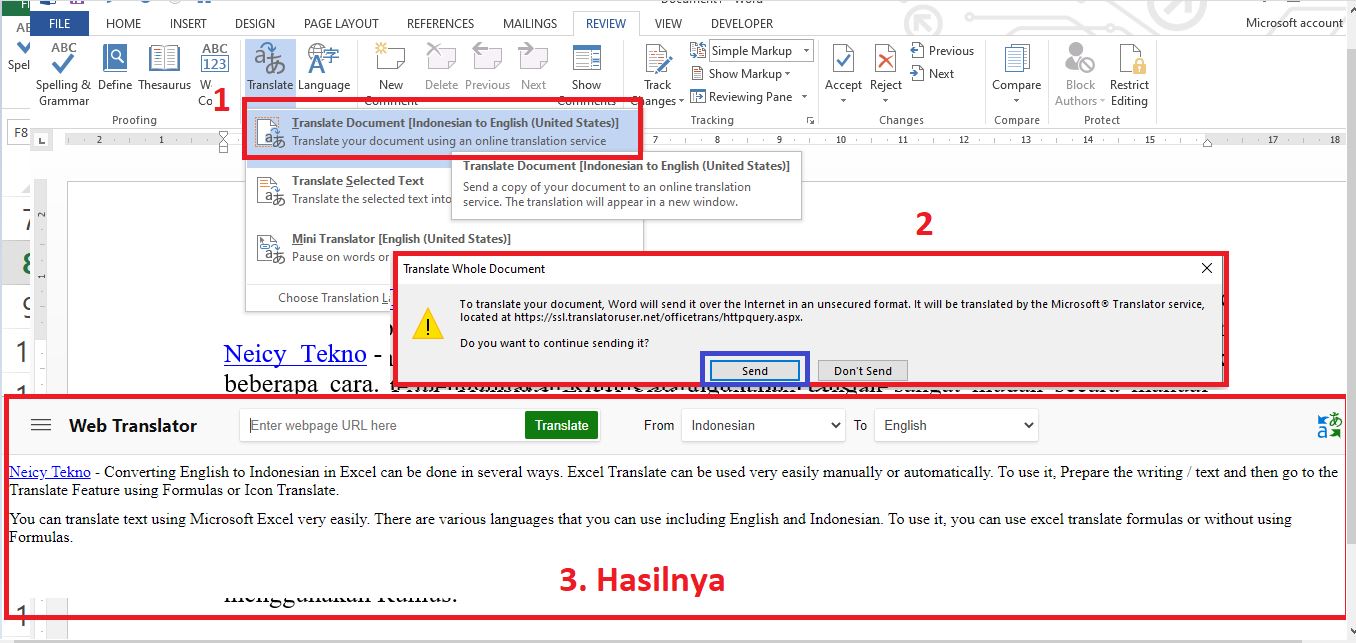Open the Compare documents tool
The width and height of the screenshot is (1356, 643).
click(1016, 73)
